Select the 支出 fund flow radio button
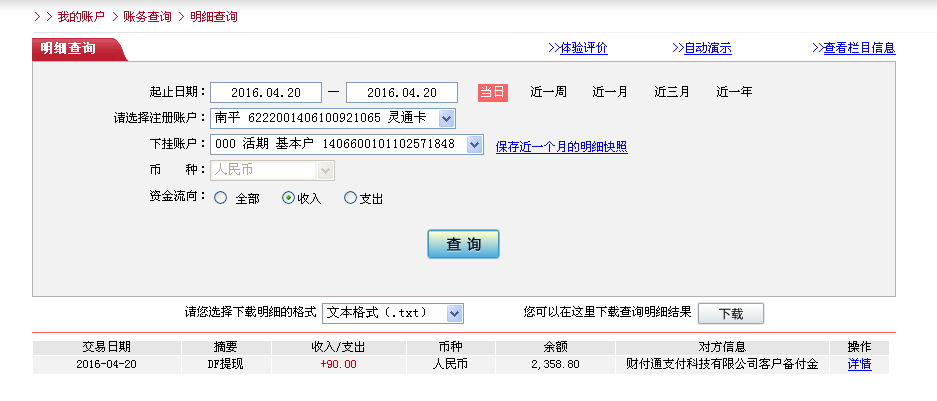The image size is (937, 401). 350,198
